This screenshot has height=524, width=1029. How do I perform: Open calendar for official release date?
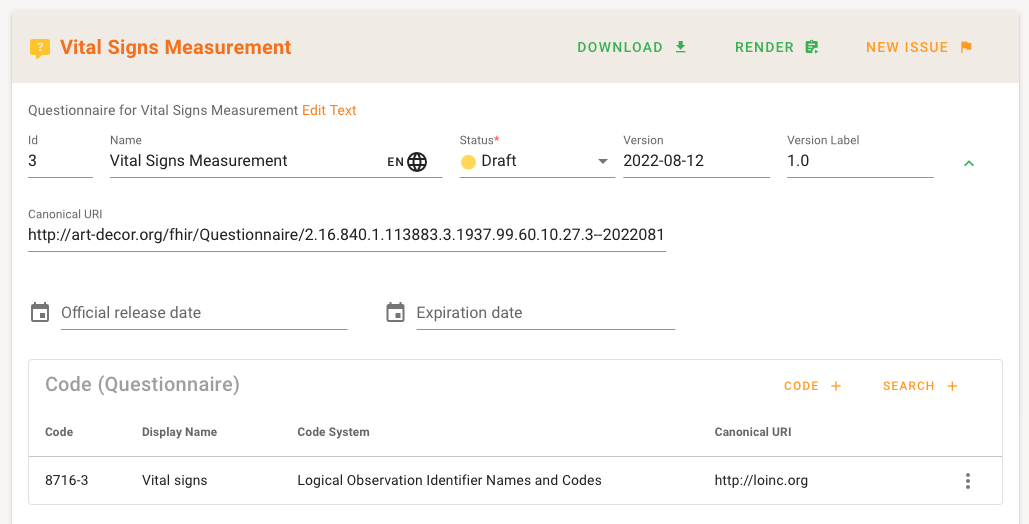tap(40, 313)
